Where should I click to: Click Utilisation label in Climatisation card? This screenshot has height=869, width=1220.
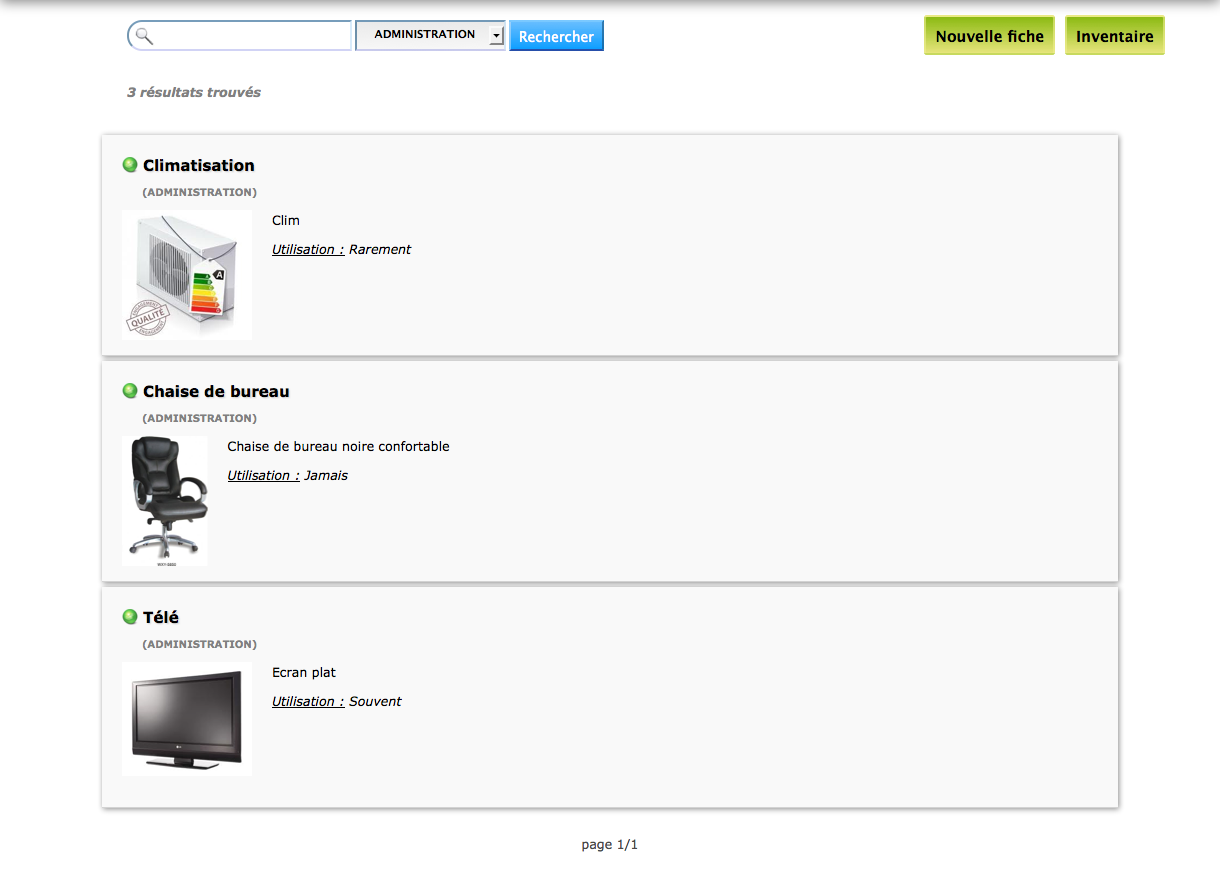(308, 249)
